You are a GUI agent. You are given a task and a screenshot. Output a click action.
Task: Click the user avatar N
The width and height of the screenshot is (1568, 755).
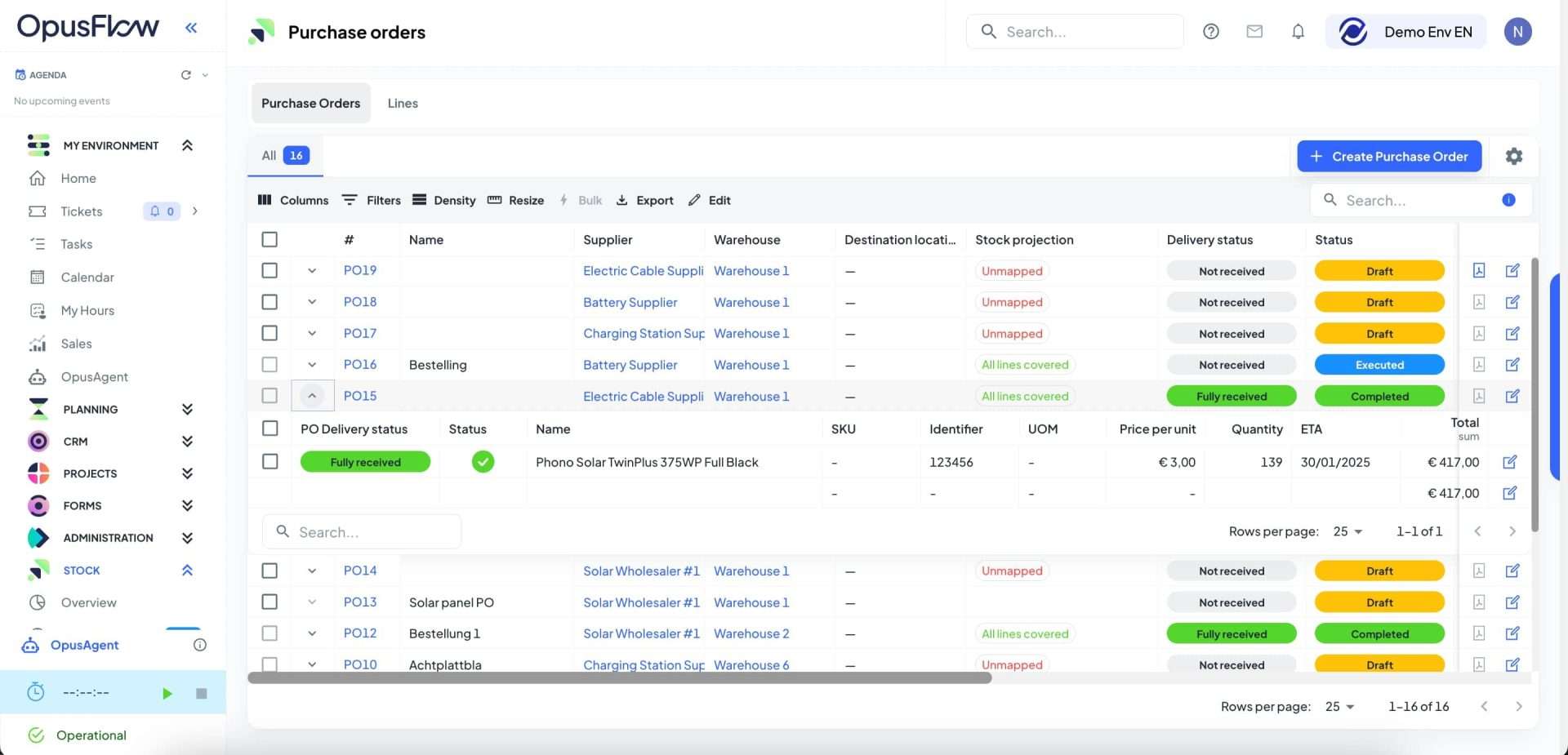[x=1517, y=32]
